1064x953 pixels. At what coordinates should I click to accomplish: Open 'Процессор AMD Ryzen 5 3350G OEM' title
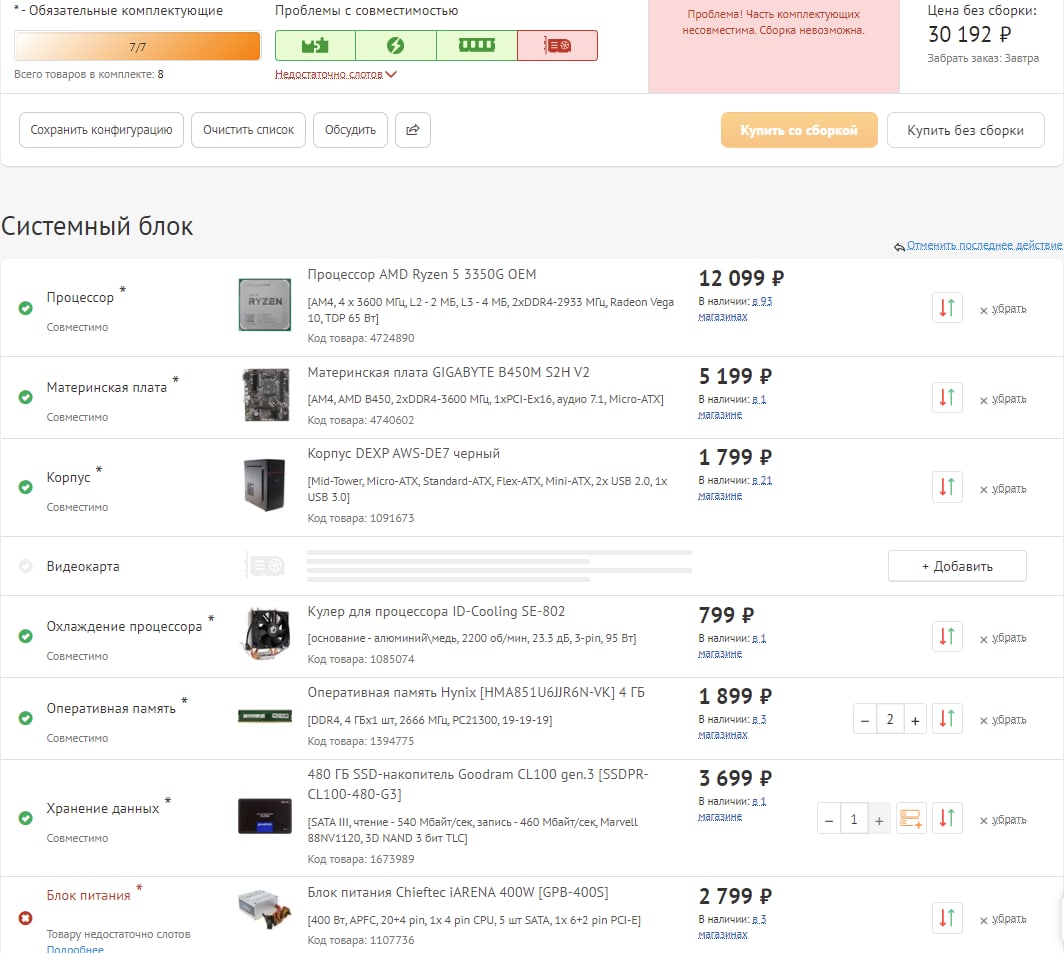coord(421,274)
